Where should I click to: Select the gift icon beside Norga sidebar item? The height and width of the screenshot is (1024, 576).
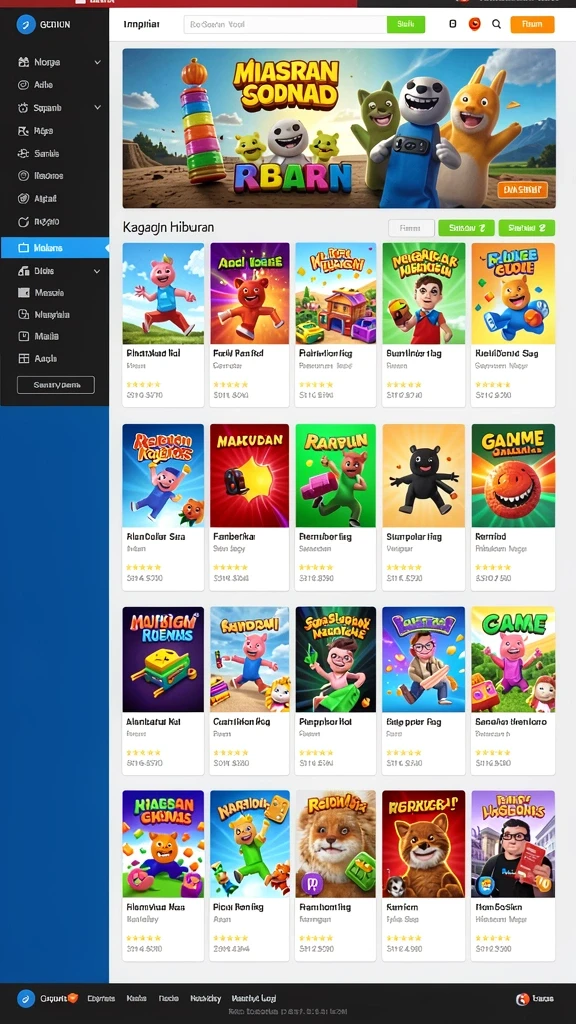24,62
